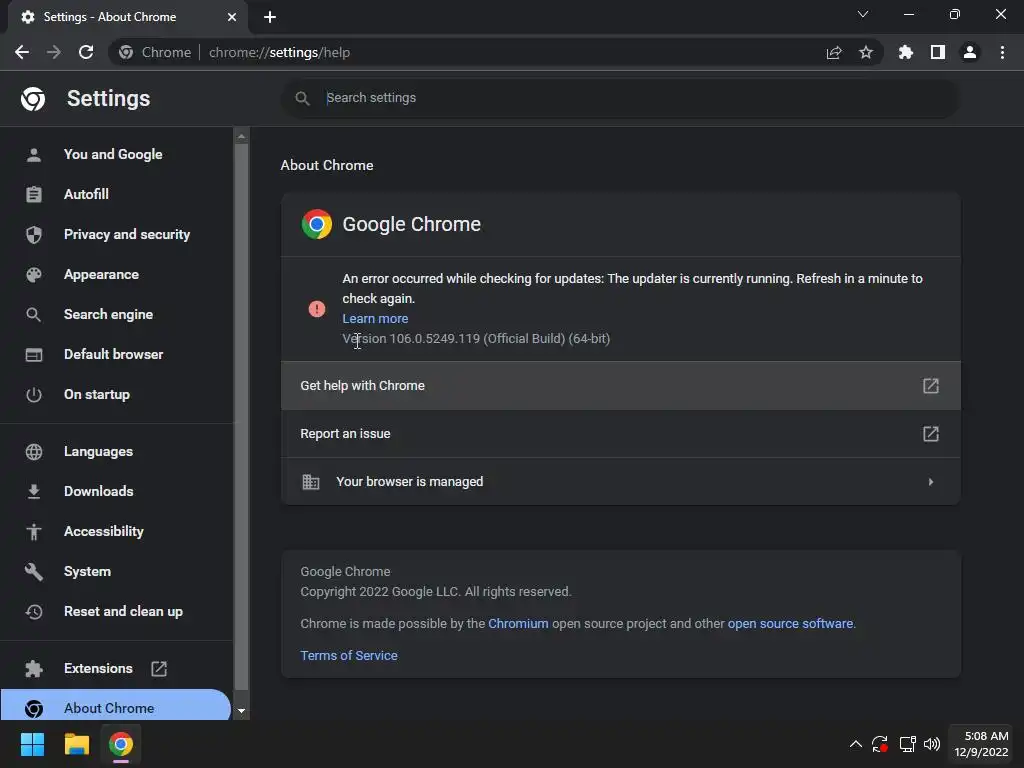Open the profile avatar menu
The height and width of the screenshot is (768, 1024).
tap(970, 52)
